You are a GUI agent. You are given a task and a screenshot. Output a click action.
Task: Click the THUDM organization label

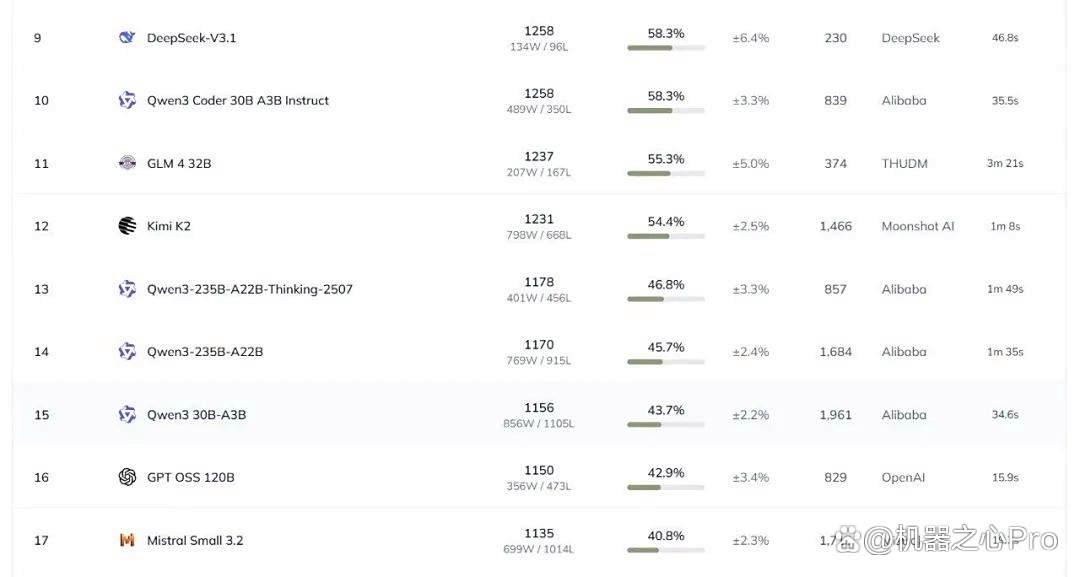tap(904, 163)
